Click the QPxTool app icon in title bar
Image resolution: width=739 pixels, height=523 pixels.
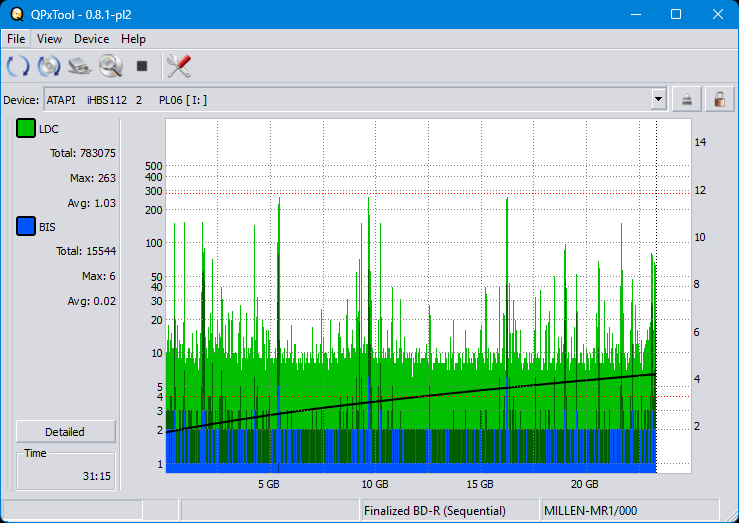(17, 14)
